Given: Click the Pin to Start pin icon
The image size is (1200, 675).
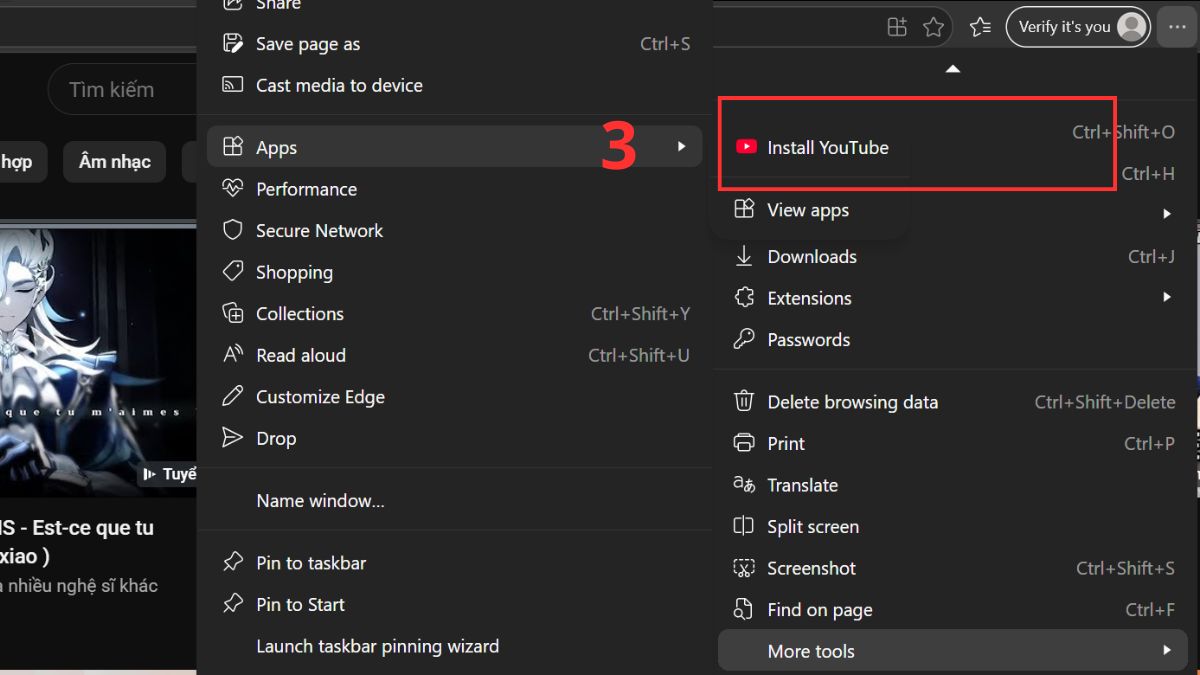Looking at the screenshot, I should pyautogui.click(x=232, y=604).
